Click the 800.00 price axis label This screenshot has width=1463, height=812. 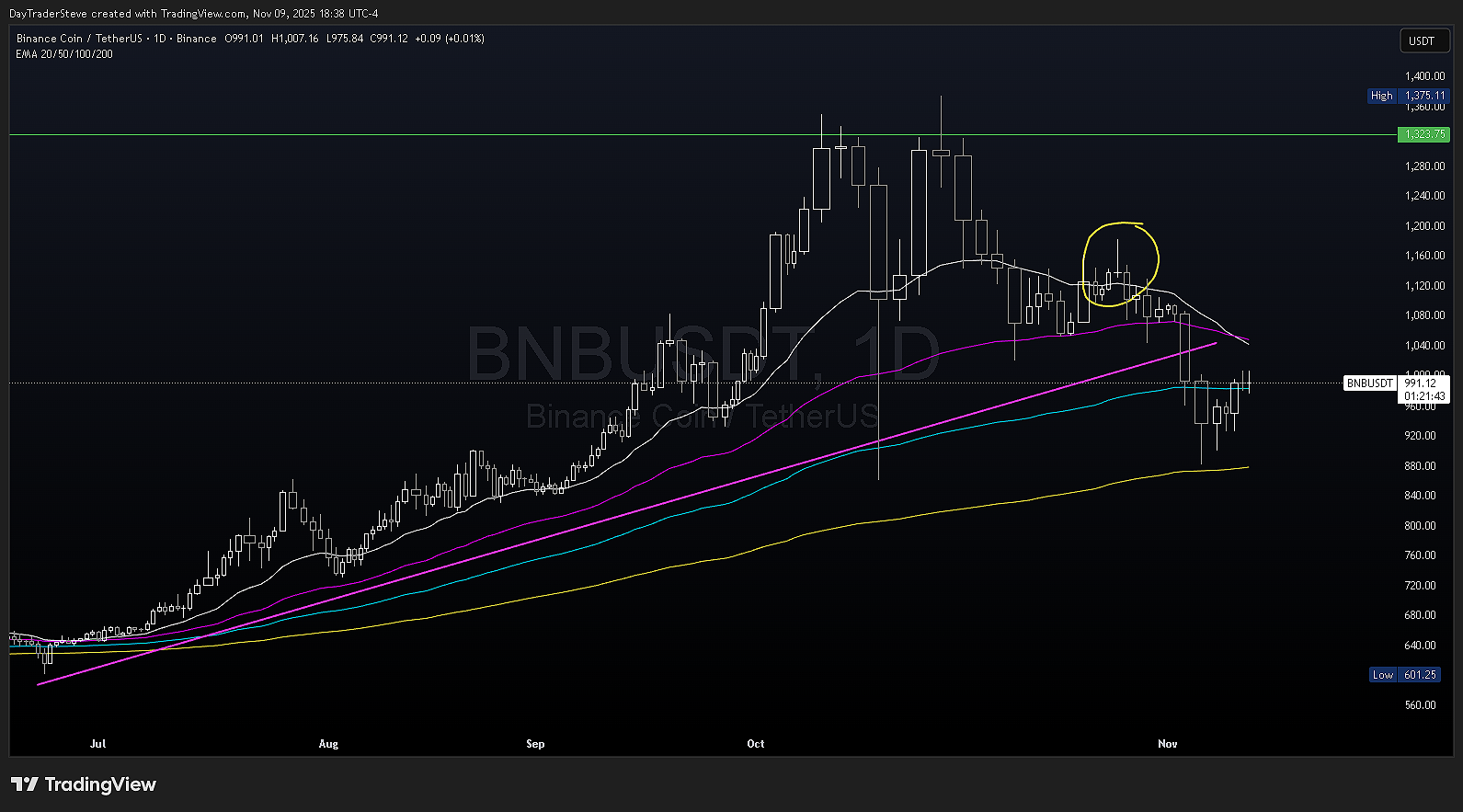click(1420, 526)
